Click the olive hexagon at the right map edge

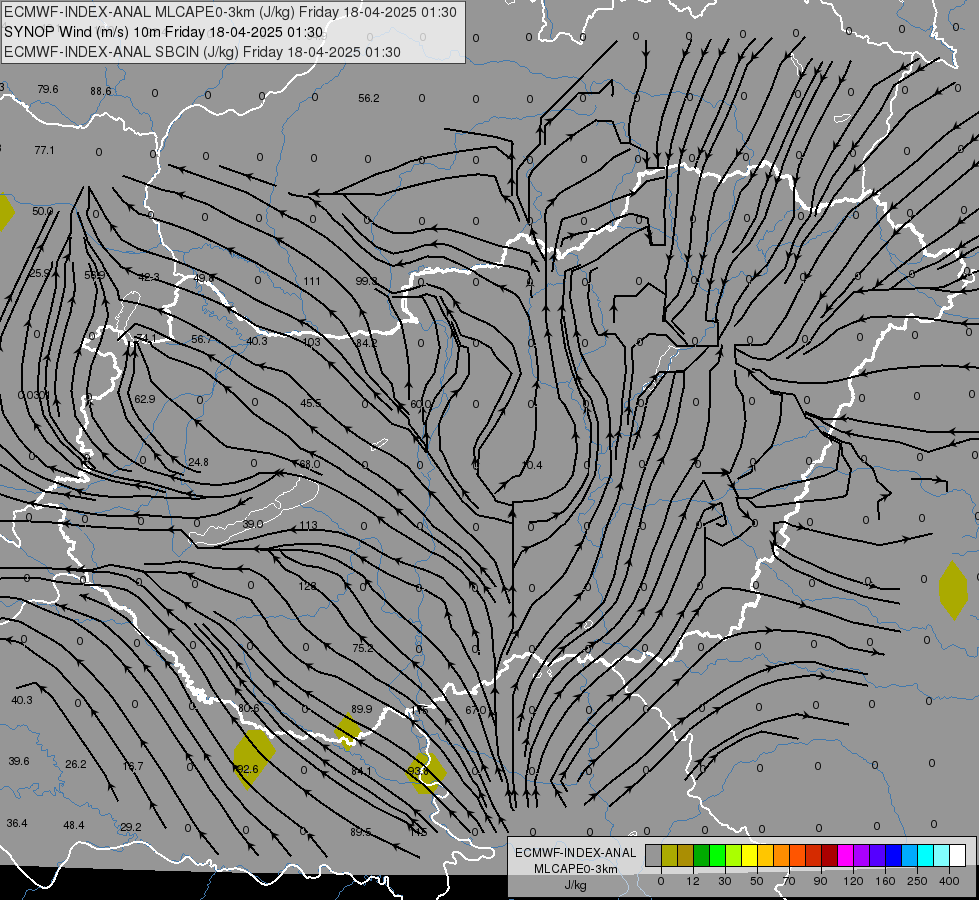coord(953,590)
